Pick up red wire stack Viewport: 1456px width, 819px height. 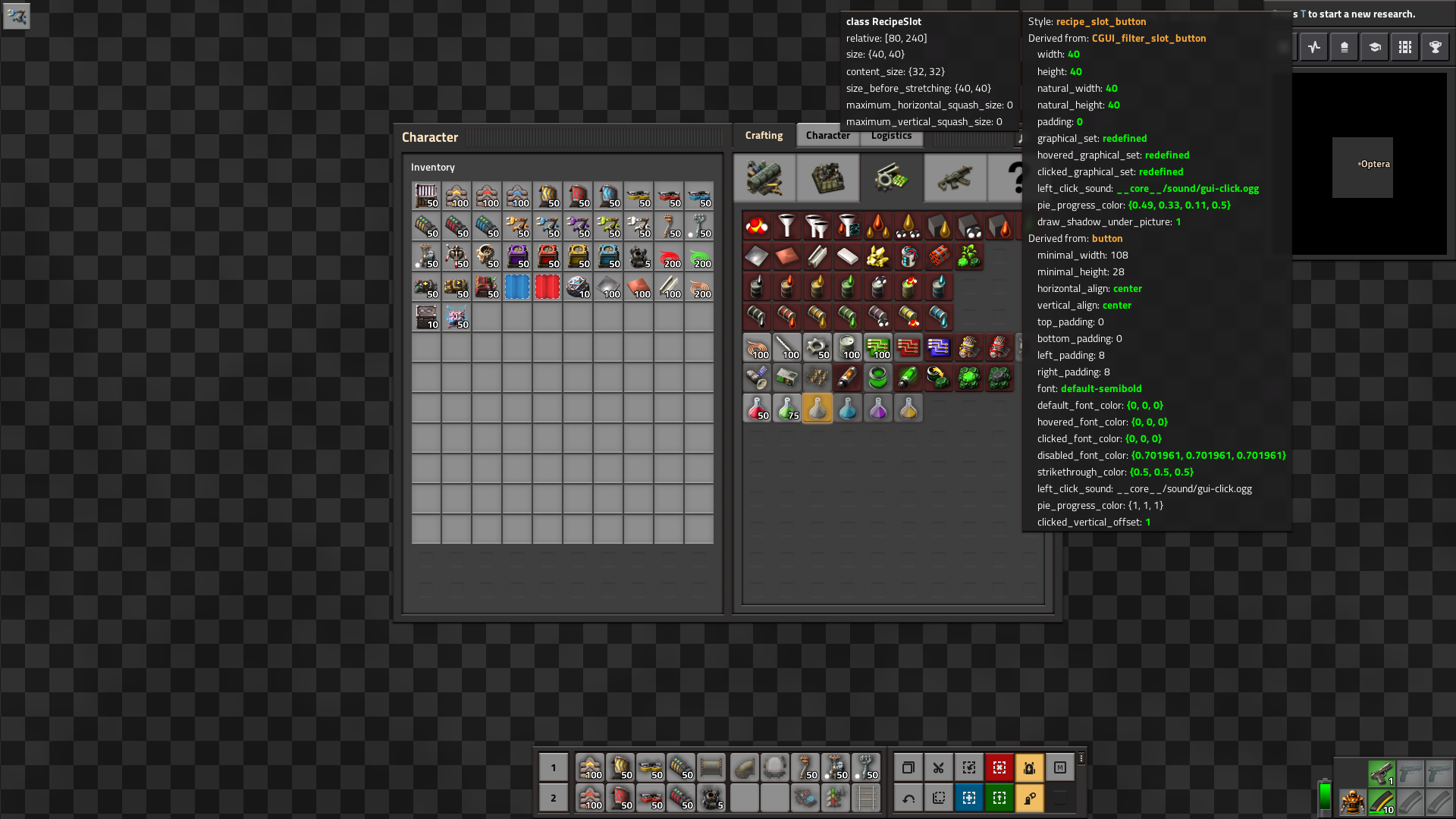point(669,256)
